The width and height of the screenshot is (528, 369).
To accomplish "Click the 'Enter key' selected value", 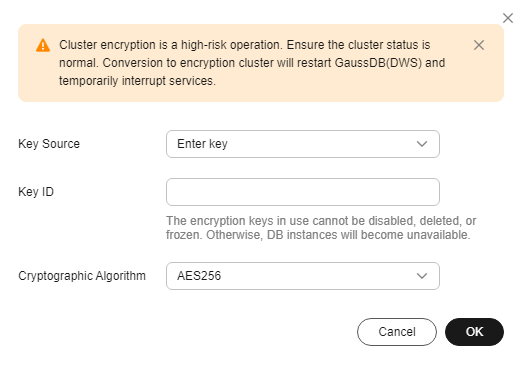I will [x=202, y=144].
